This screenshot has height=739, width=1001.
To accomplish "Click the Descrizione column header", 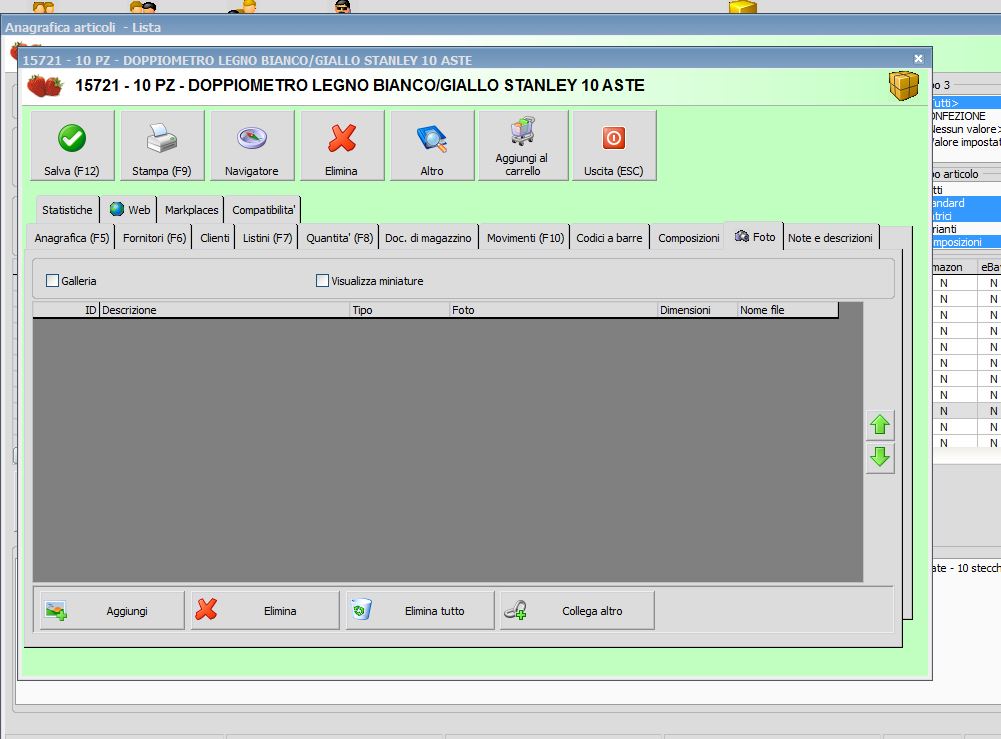I will (225, 310).
